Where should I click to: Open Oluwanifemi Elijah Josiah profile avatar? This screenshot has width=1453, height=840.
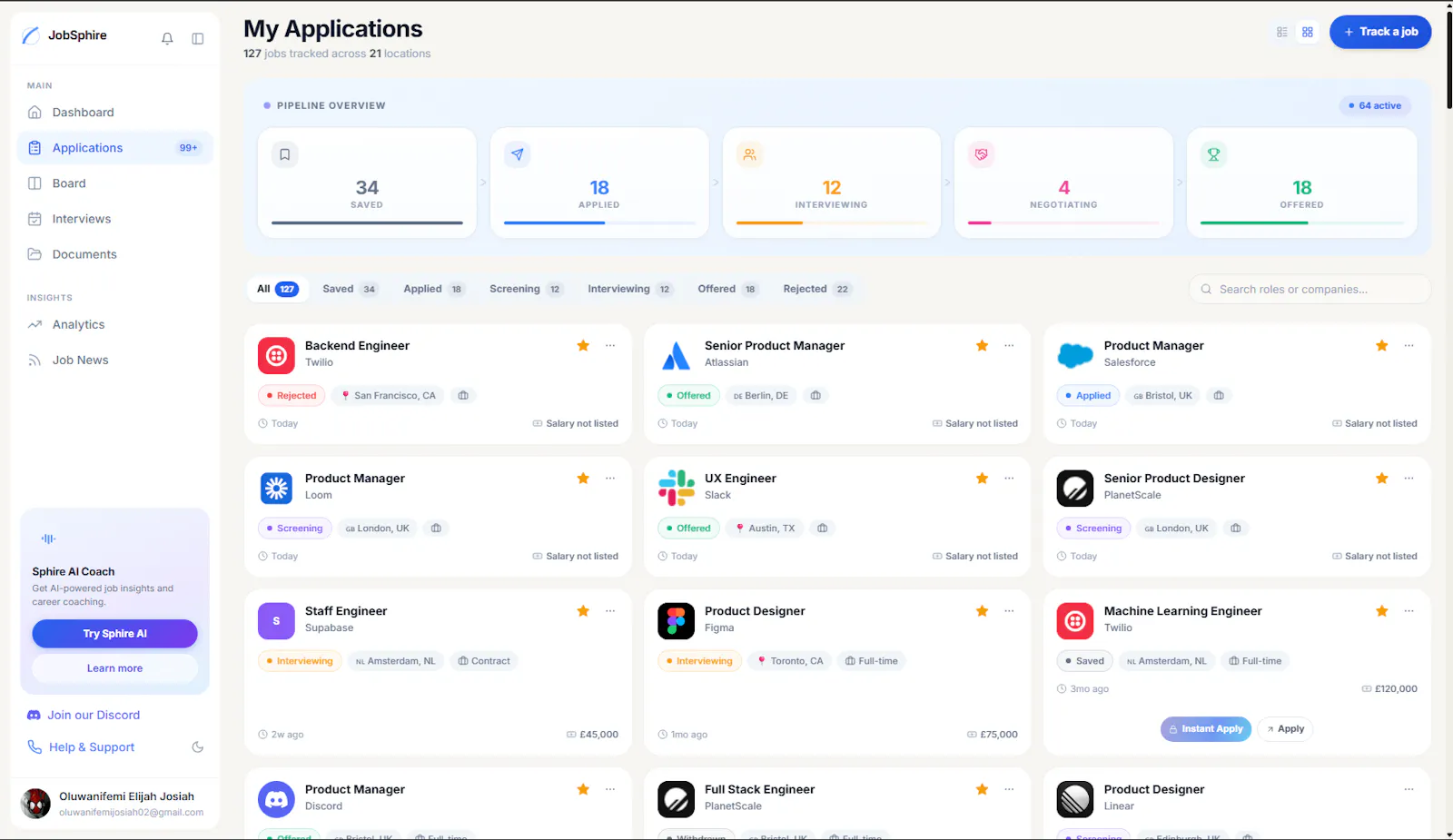(x=35, y=804)
